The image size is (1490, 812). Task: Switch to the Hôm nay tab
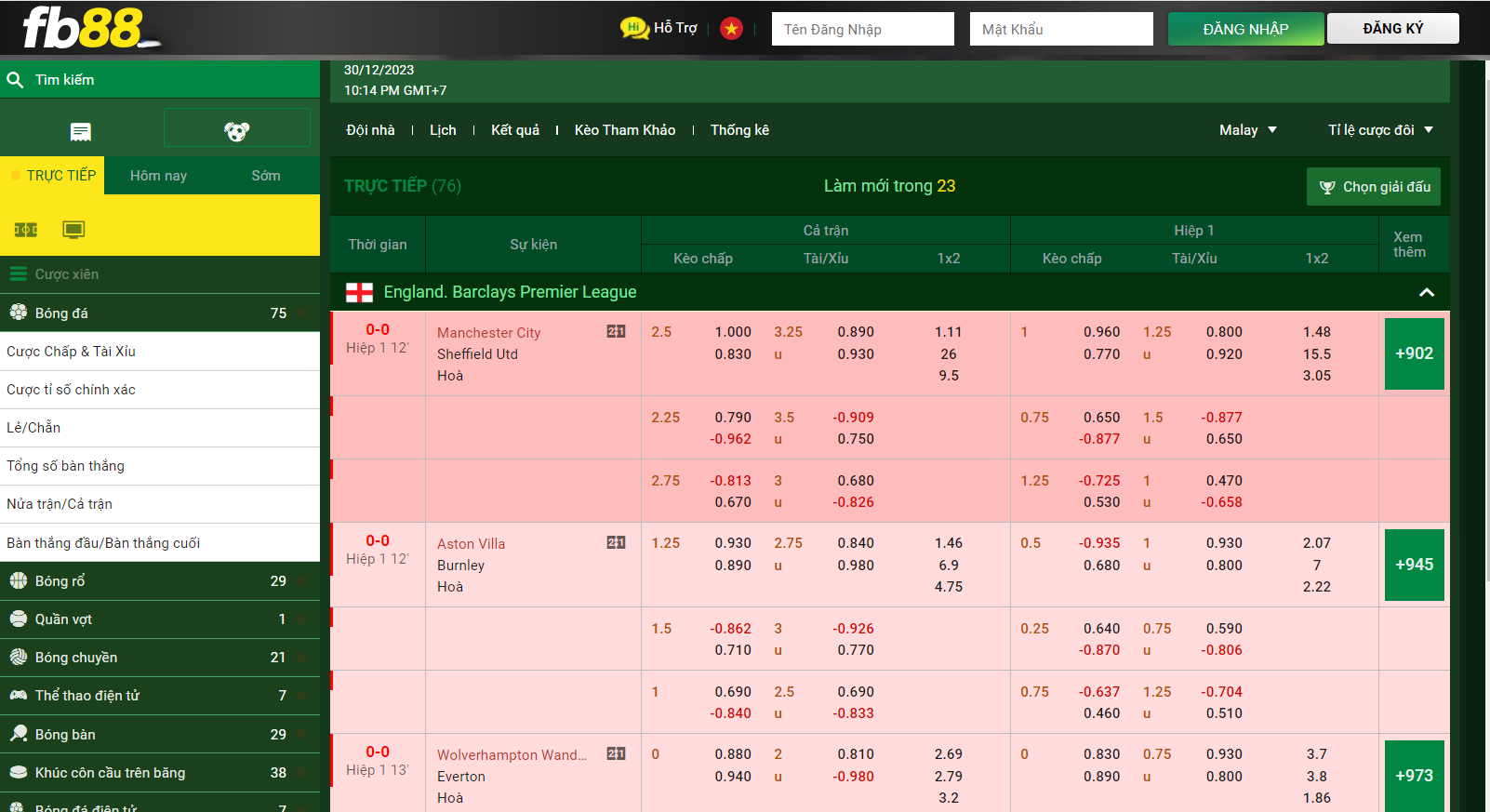coord(158,176)
